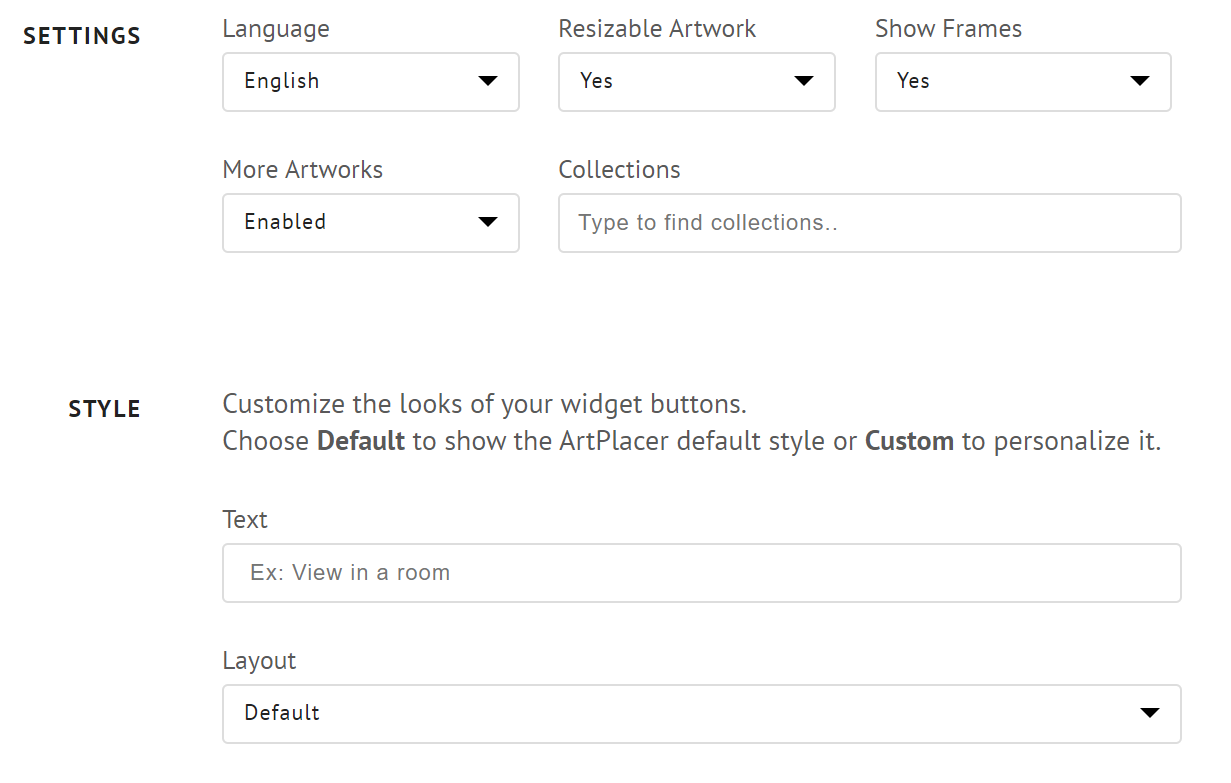
Task: Click the SETTINGS section heading
Action: tap(82, 37)
